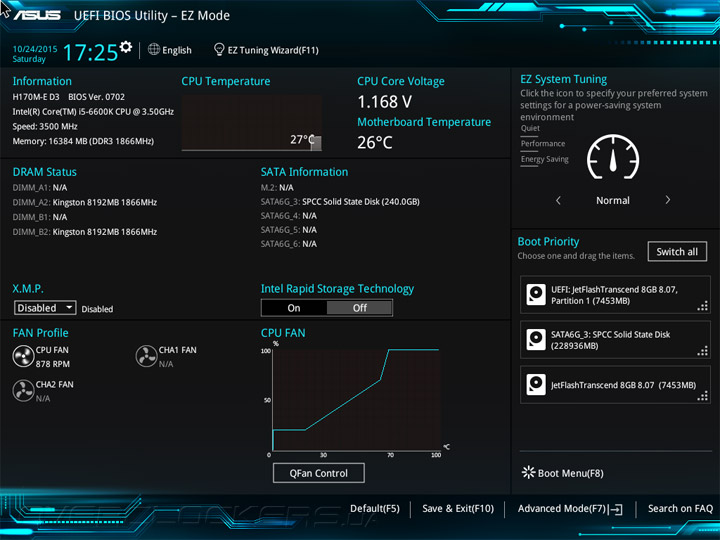Click Intel Core i5-6600K CPU line
This screenshot has width=720, height=540.
point(93,112)
